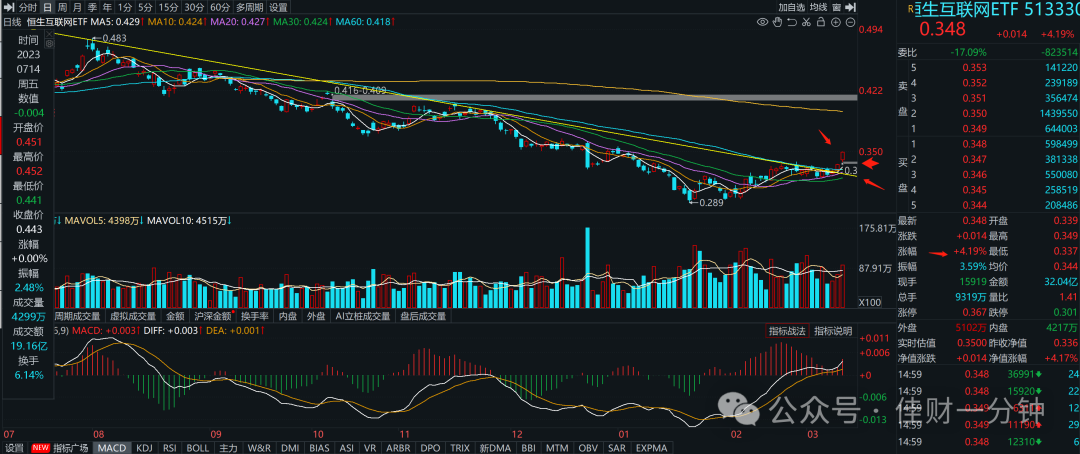Open the 多周期 multi-period view
Screen dimensions: 1080x454
[x=250, y=8]
